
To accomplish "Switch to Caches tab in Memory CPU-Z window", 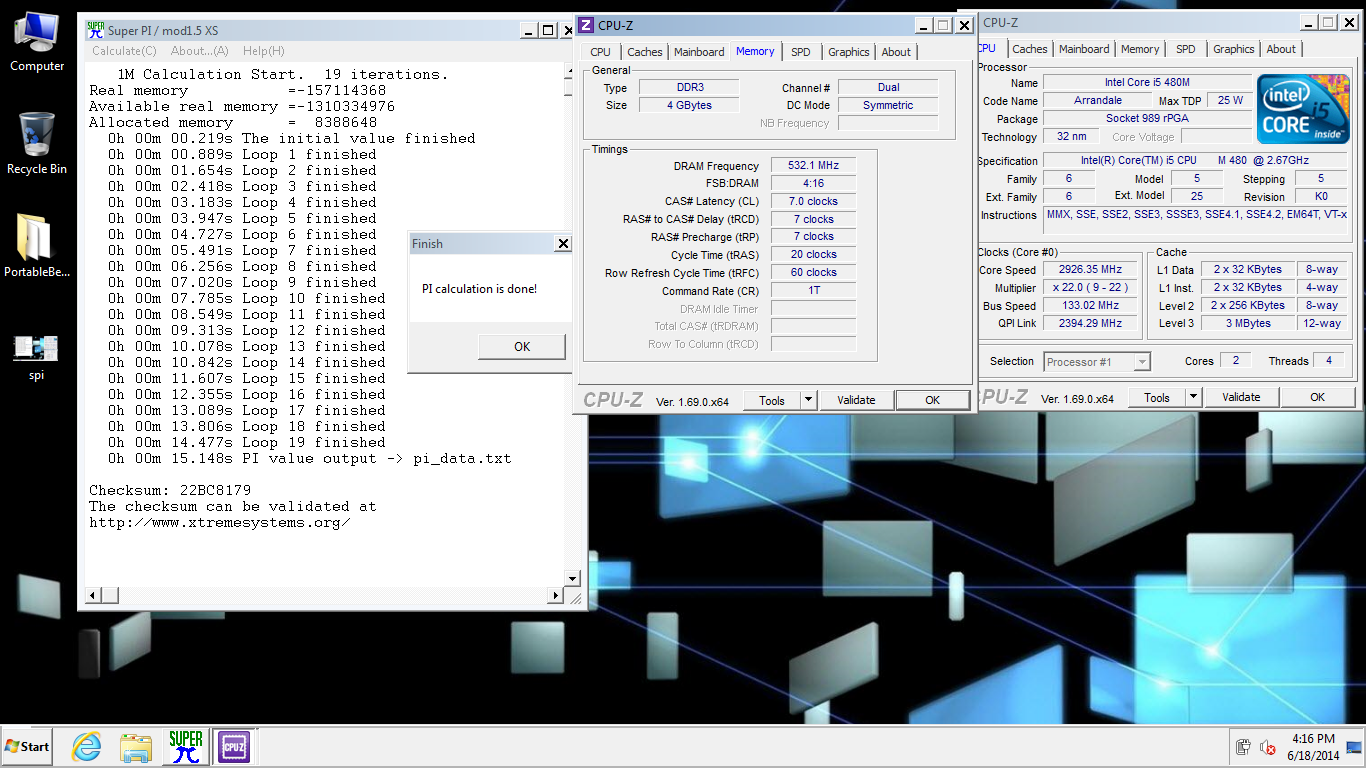I will click(645, 52).
